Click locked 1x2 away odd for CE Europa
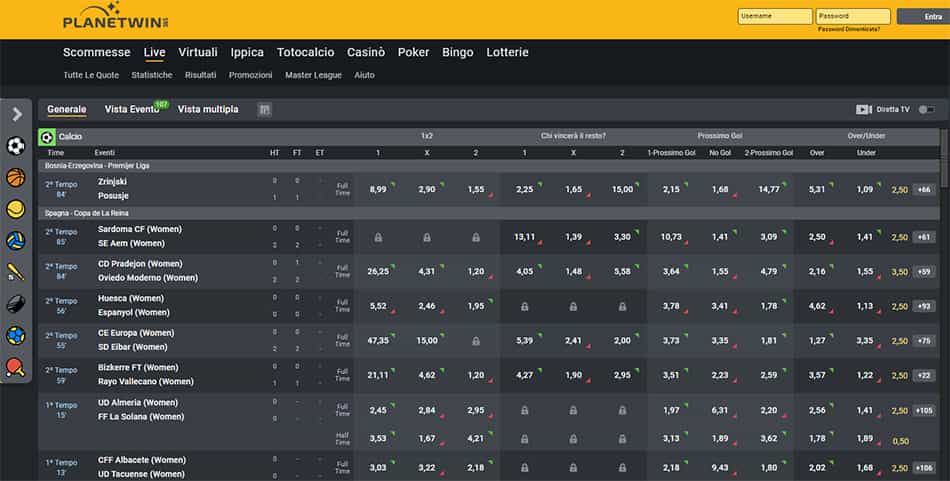 point(476,341)
